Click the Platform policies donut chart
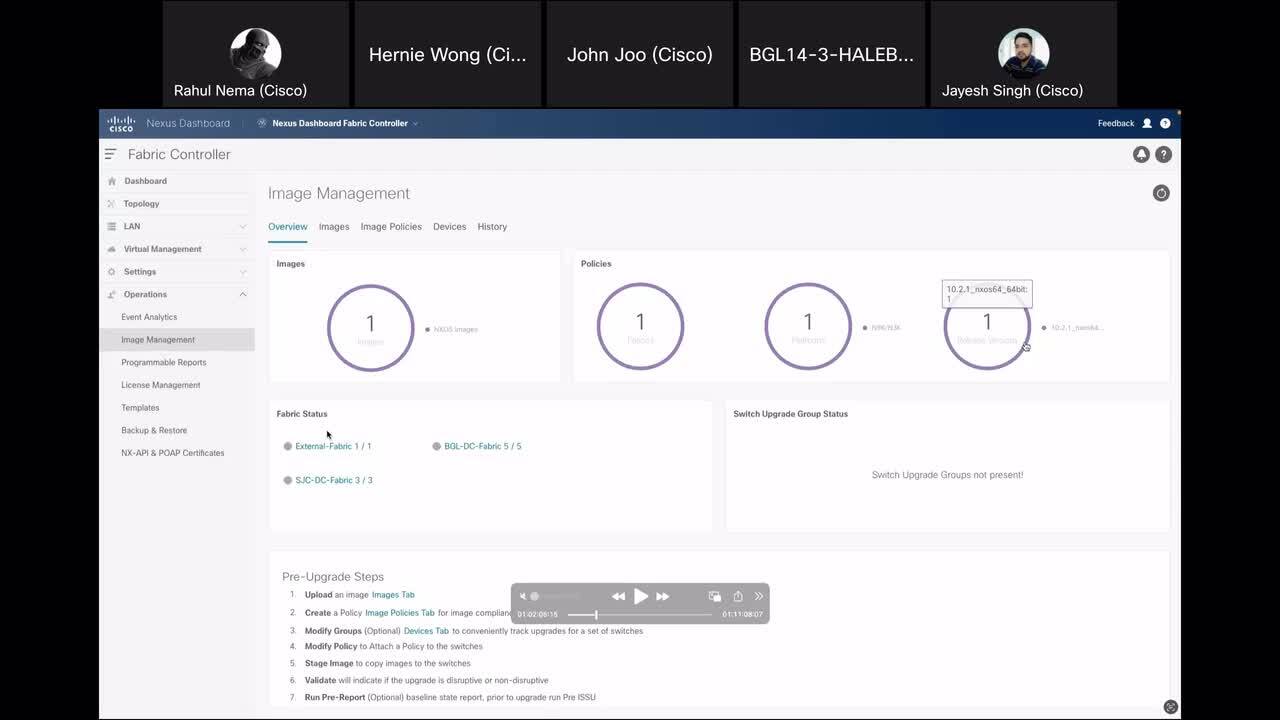This screenshot has width=1280, height=720. point(808,326)
